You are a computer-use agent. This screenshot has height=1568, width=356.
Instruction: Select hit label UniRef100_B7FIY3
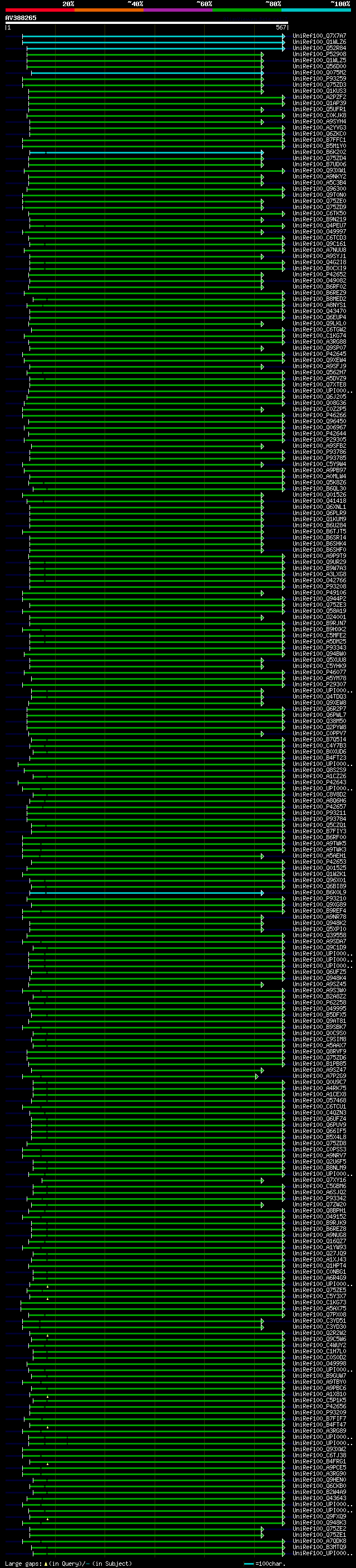pos(319,831)
